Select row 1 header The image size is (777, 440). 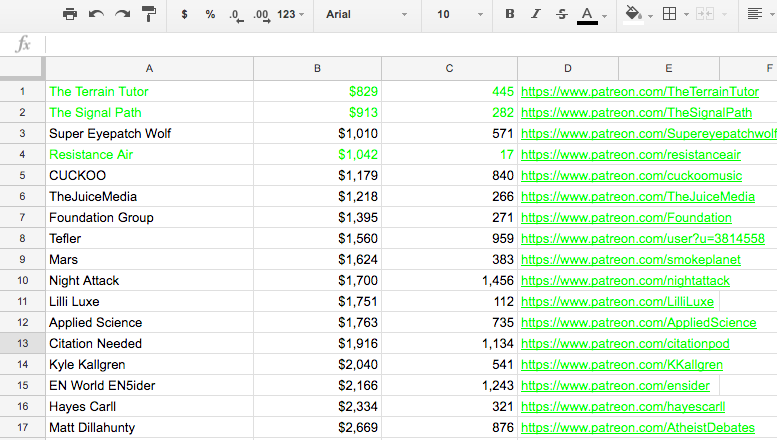click(x=22, y=92)
